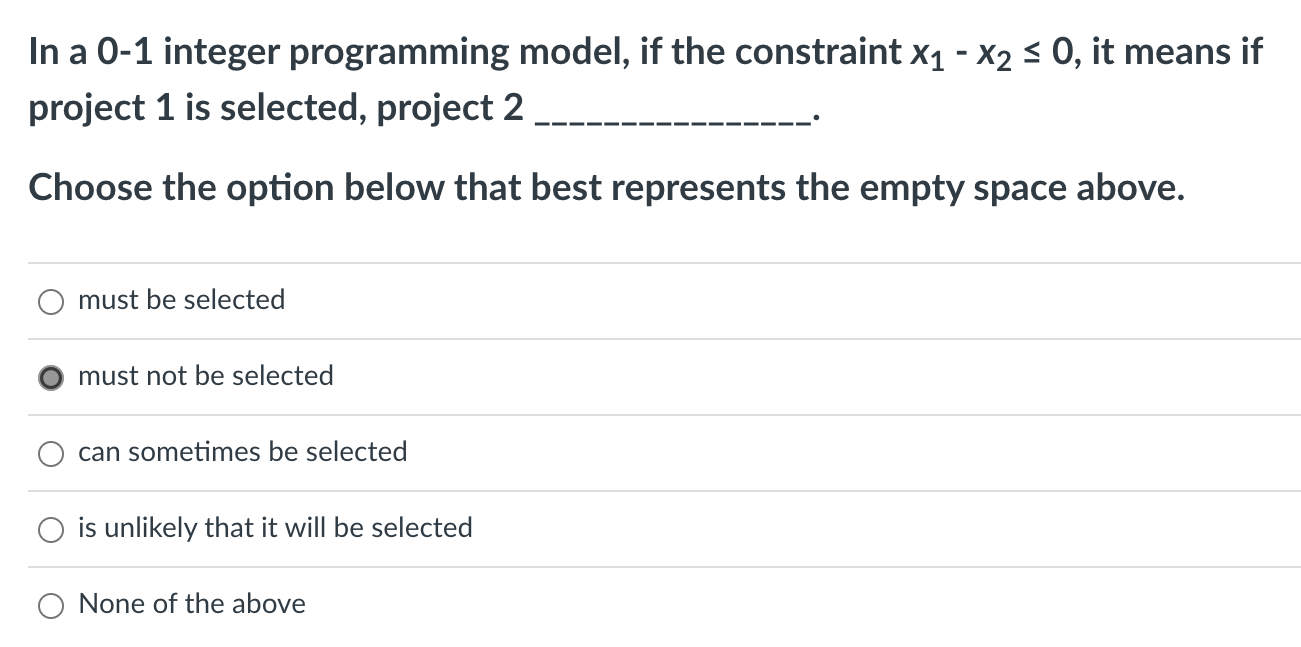This screenshot has width=1301, height=647.
Task: Click "is unlikely that it will be selected" text
Action: [274, 529]
